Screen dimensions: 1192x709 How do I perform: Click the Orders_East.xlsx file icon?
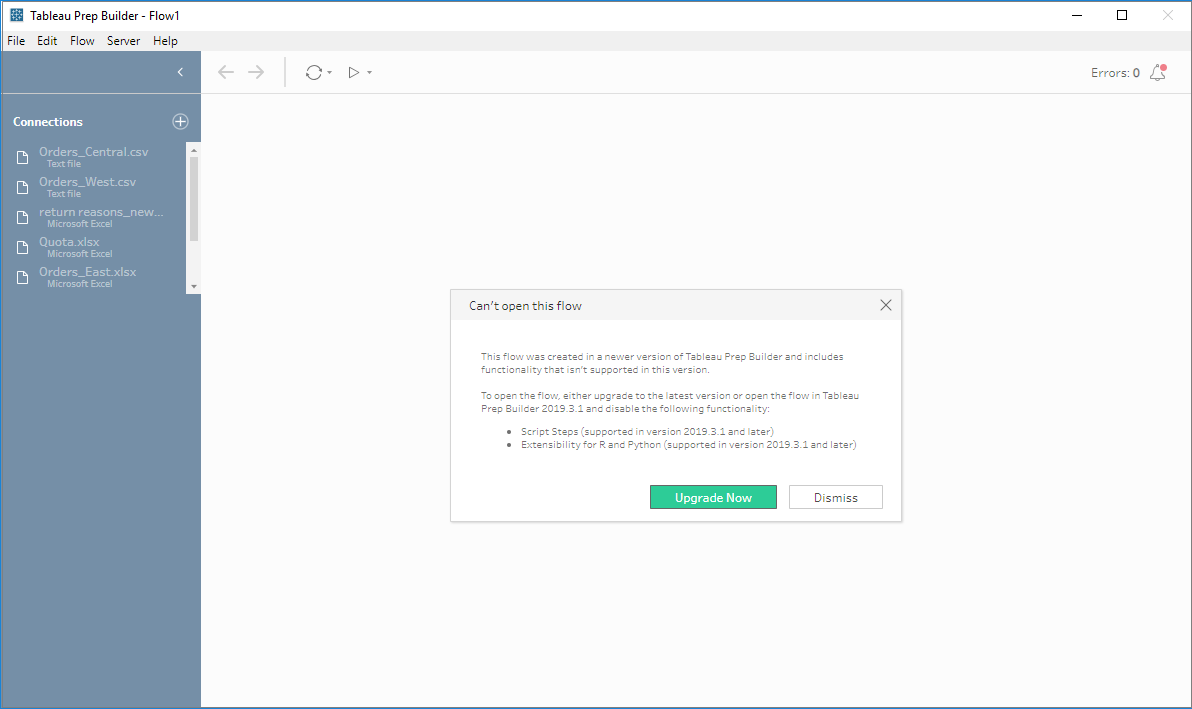pyautogui.click(x=23, y=277)
